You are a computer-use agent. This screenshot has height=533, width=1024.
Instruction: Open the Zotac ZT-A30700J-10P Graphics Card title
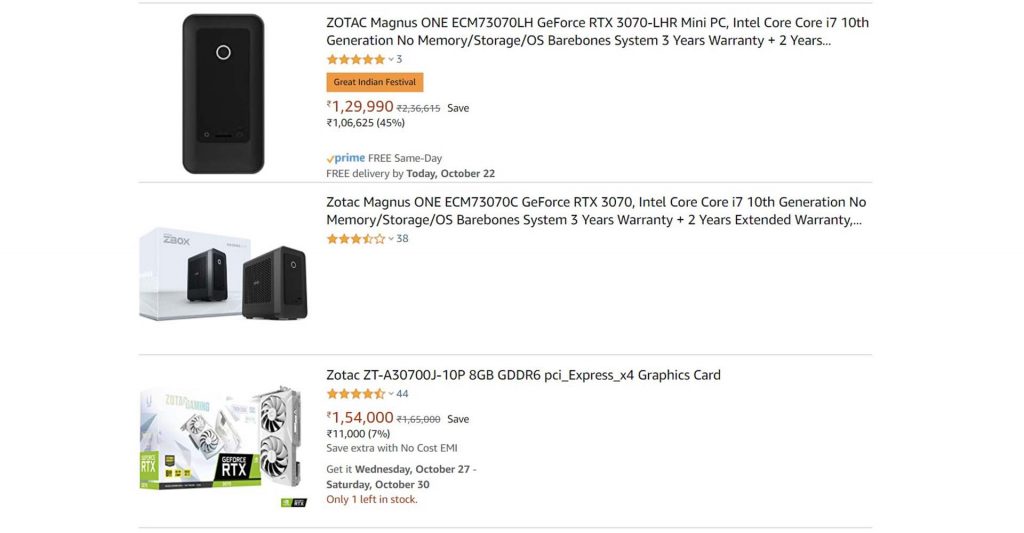[523, 375]
